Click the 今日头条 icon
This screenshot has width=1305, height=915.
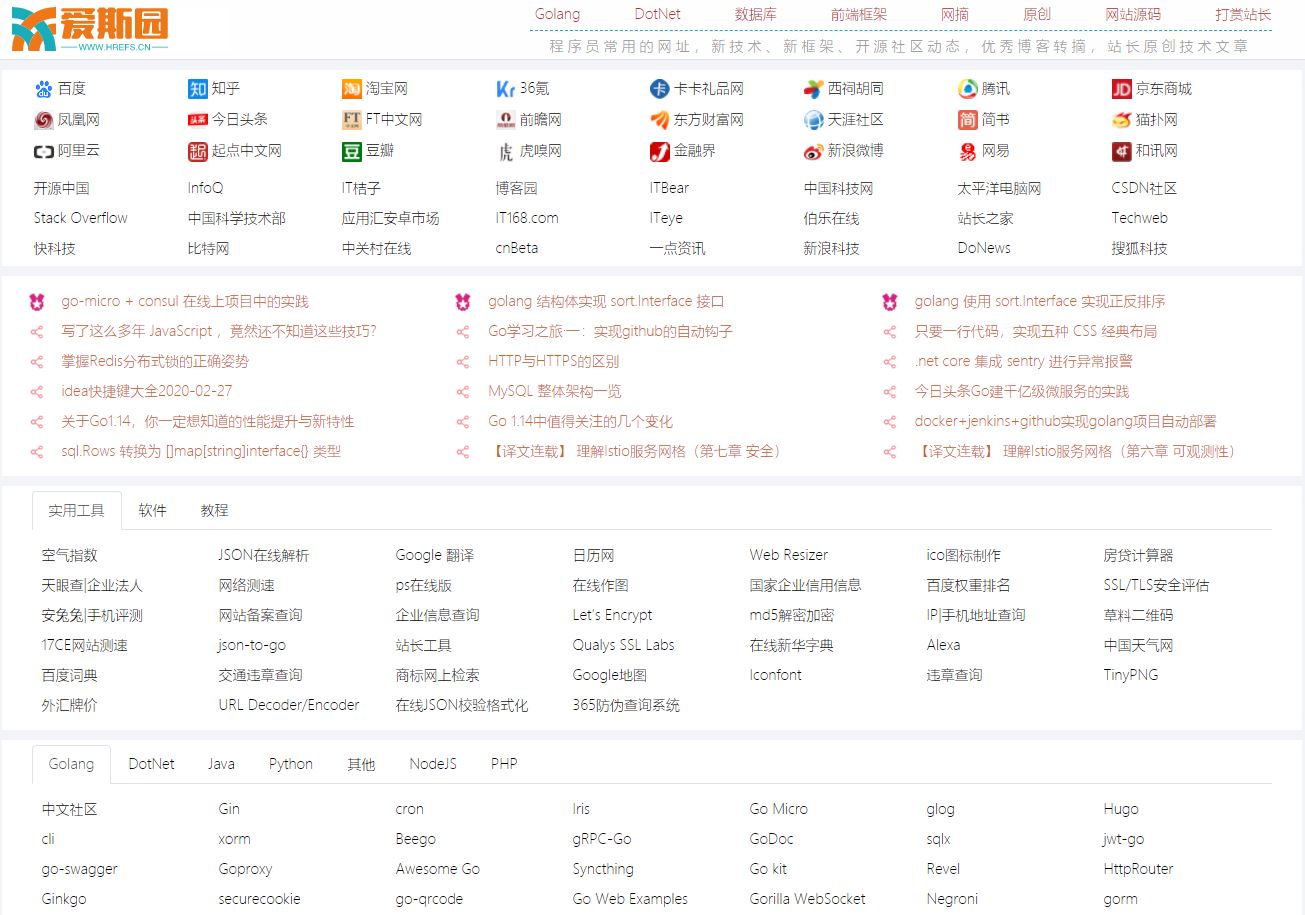[x=197, y=120]
